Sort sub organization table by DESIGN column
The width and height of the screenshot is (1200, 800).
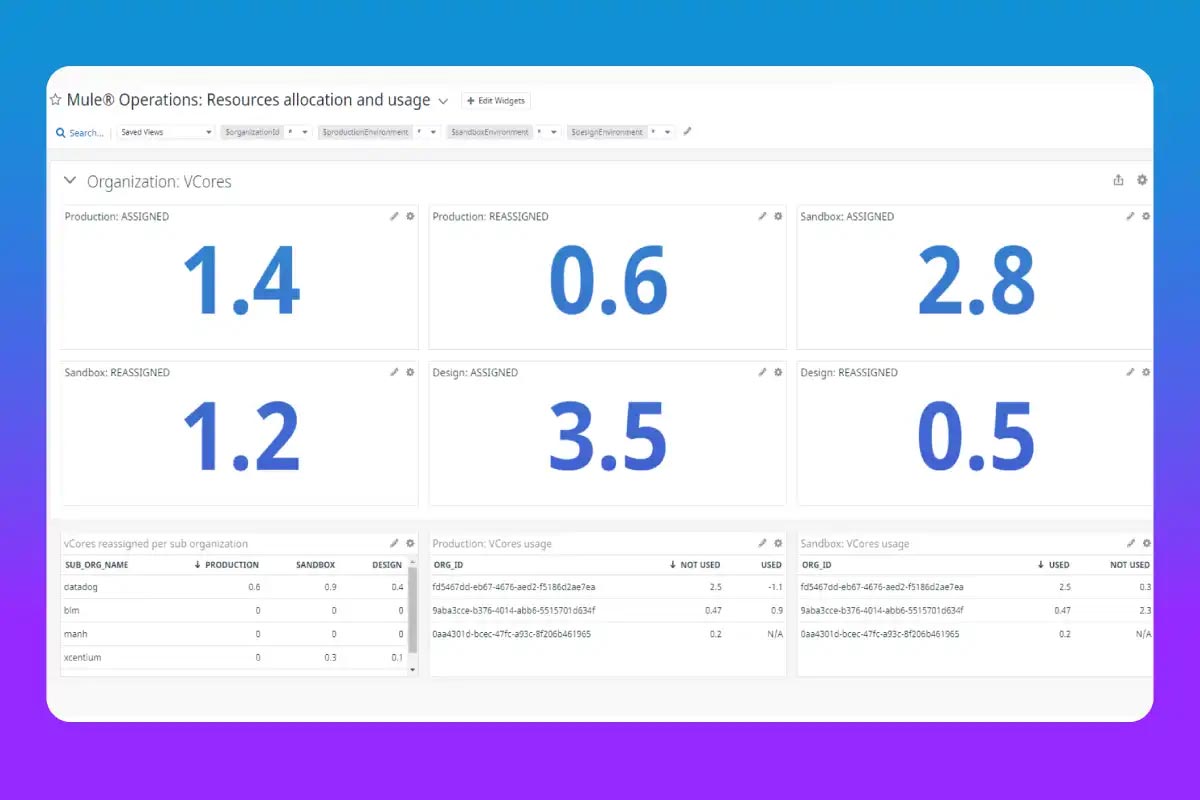[387, 565]
